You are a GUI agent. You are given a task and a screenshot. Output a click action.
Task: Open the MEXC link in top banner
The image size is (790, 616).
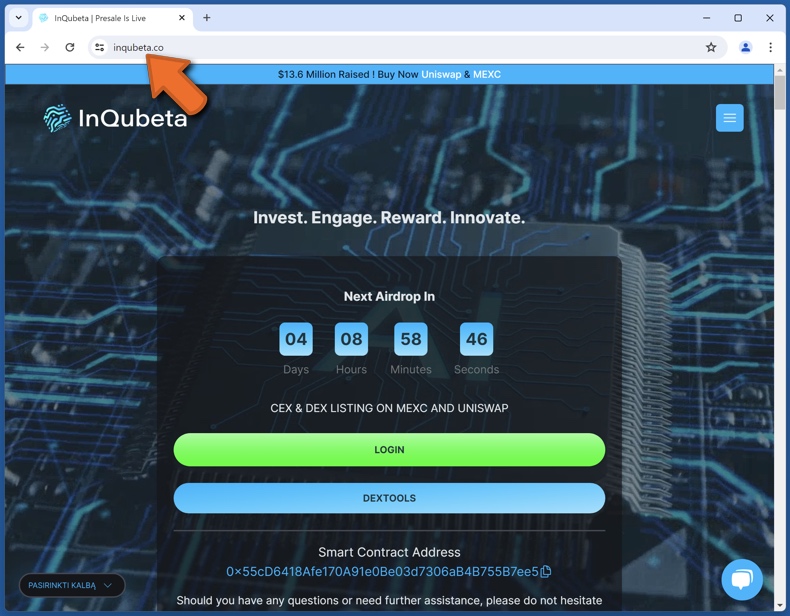coord(487,75)
